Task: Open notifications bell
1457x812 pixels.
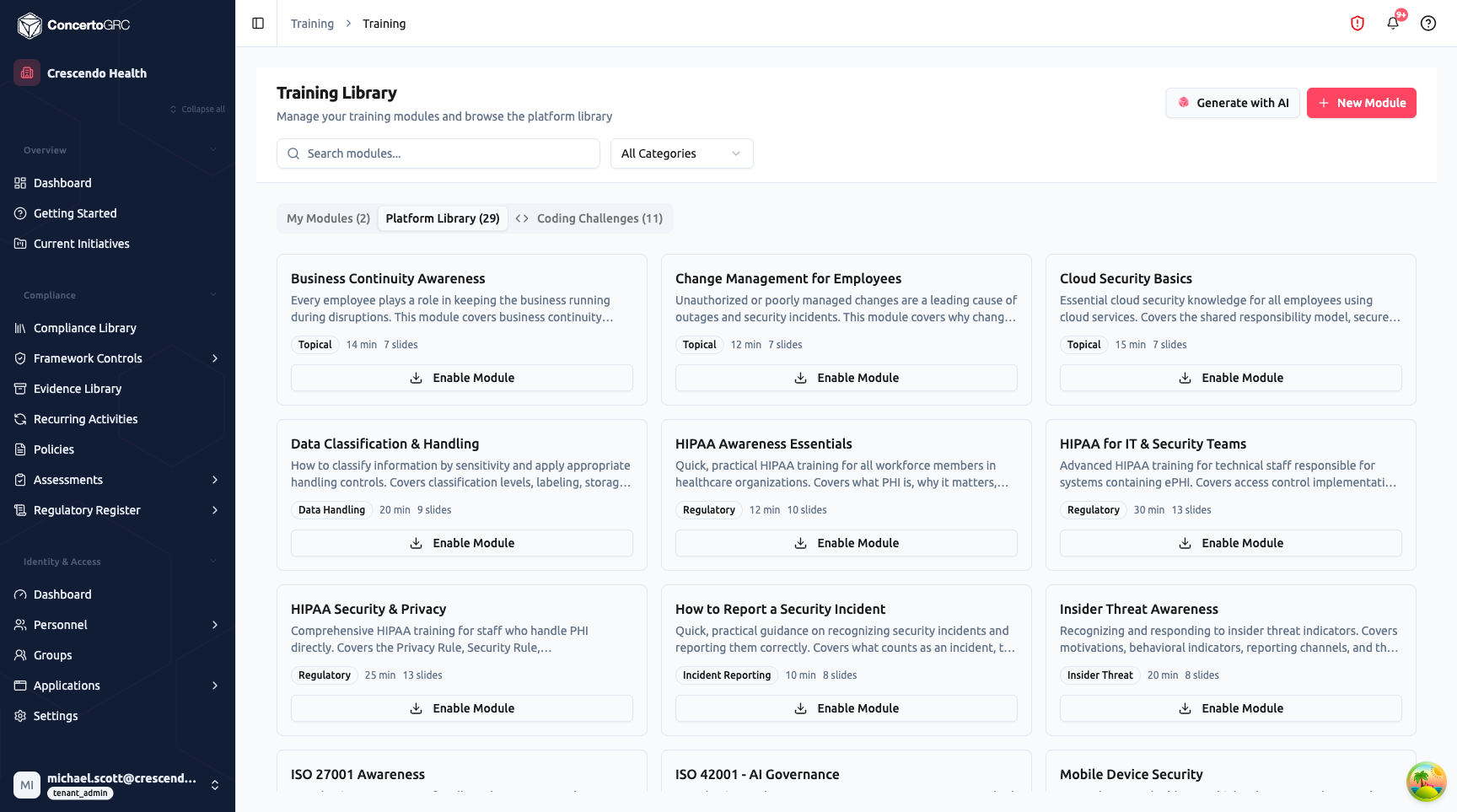Action: point(1393,24)
